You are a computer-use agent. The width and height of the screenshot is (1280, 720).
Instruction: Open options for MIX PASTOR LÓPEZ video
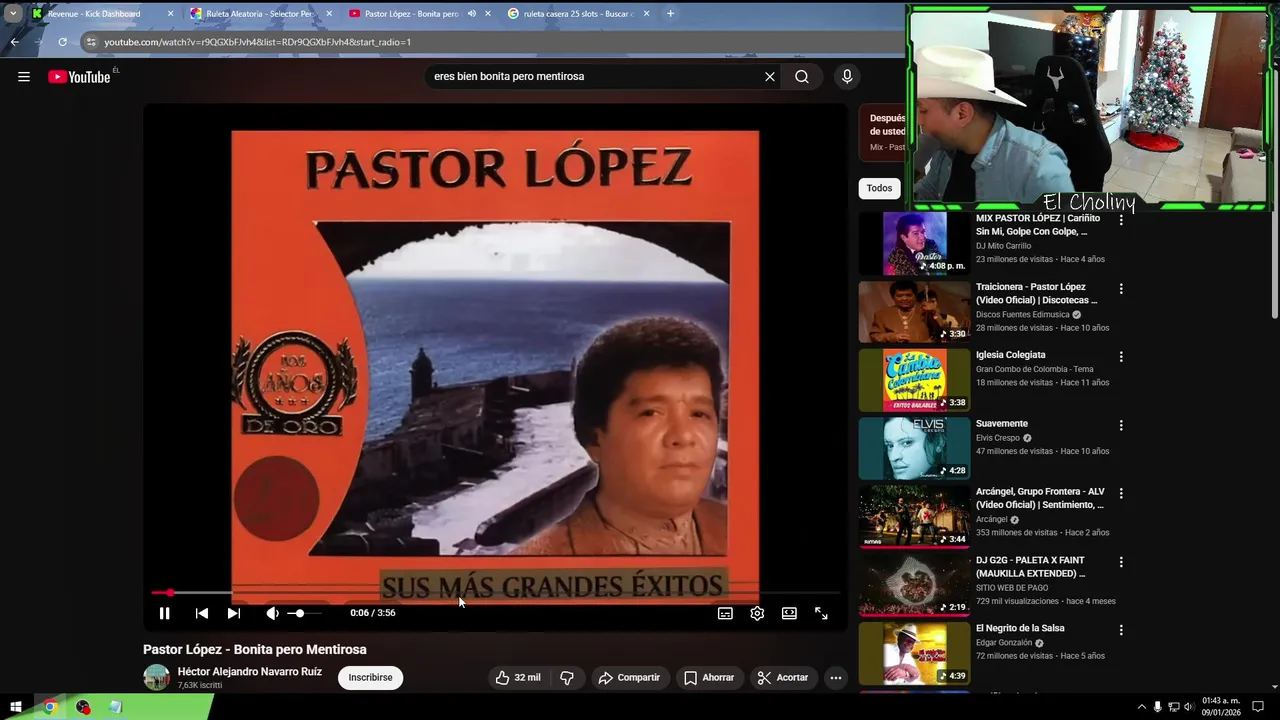click(1121, 220)
